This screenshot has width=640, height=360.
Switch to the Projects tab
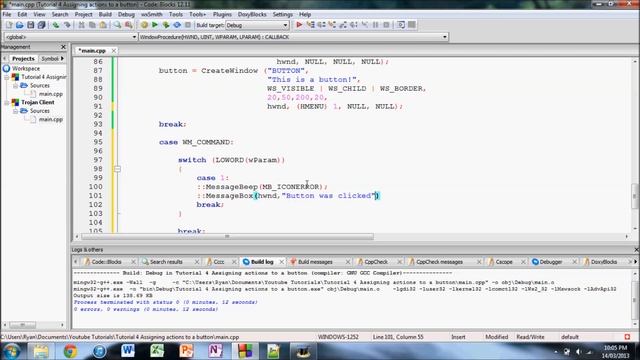coord(23,58)
